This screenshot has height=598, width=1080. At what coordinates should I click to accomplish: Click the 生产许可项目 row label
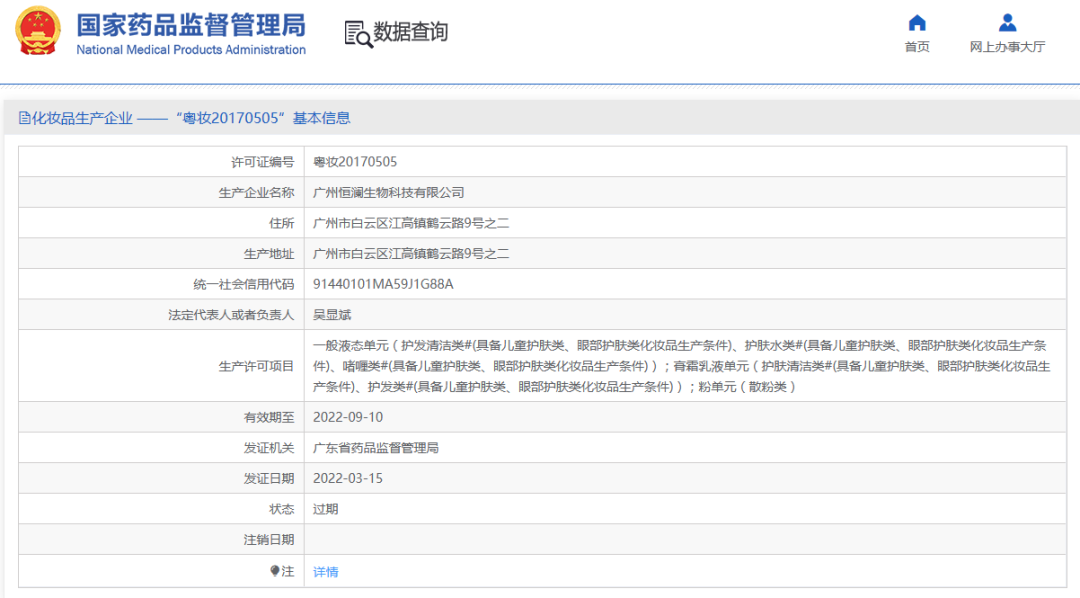pos(256,367)
